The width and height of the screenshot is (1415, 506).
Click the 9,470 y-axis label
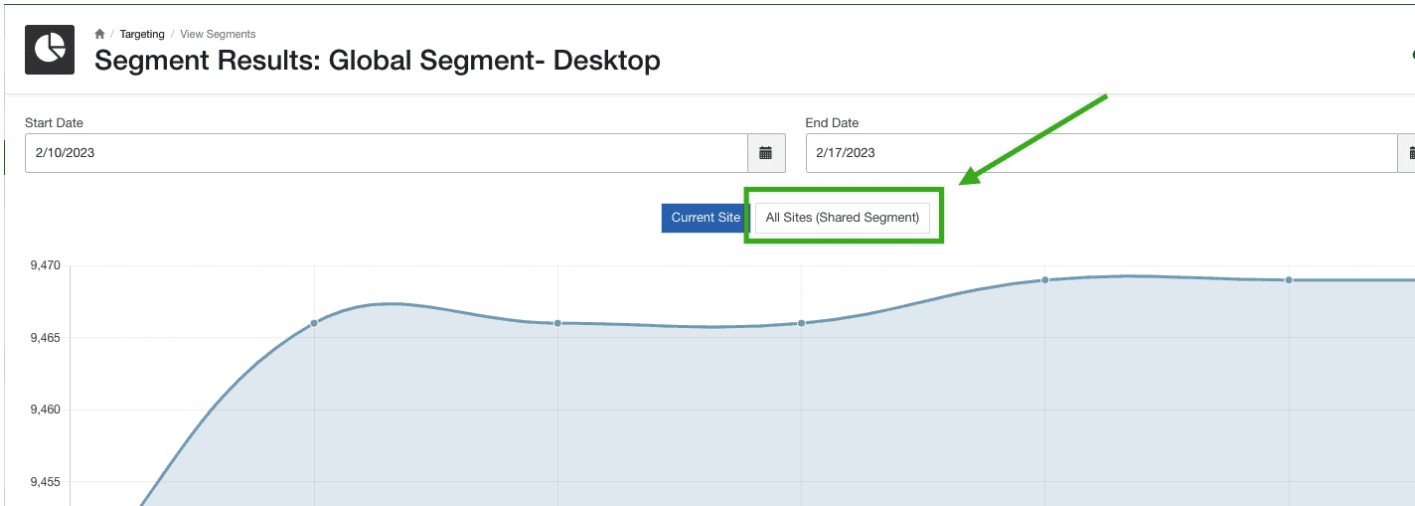pyautogui.click(x=46, y=266)
